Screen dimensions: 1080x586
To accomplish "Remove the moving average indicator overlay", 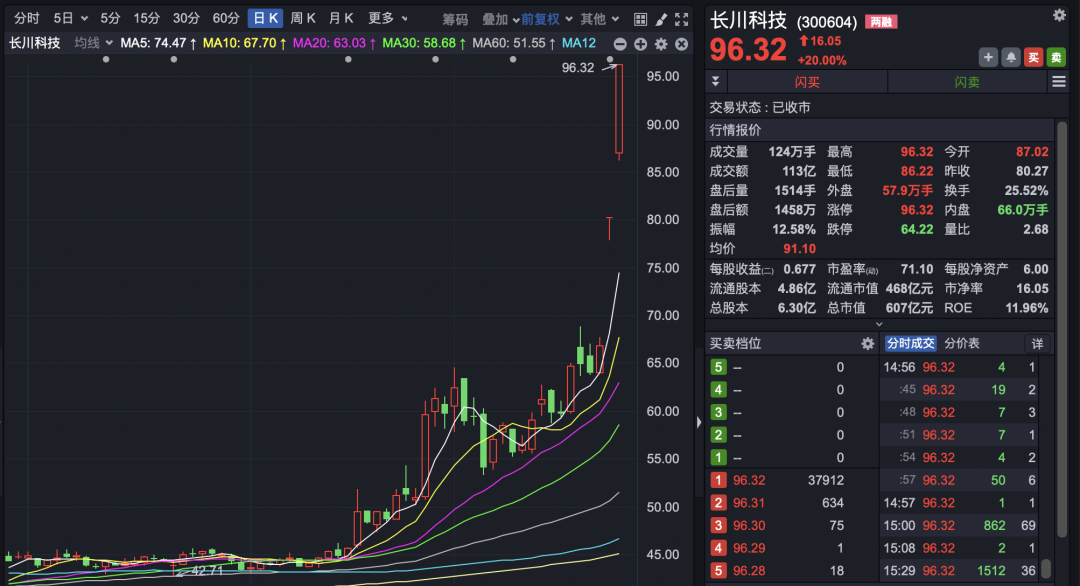I will [682, 44].
